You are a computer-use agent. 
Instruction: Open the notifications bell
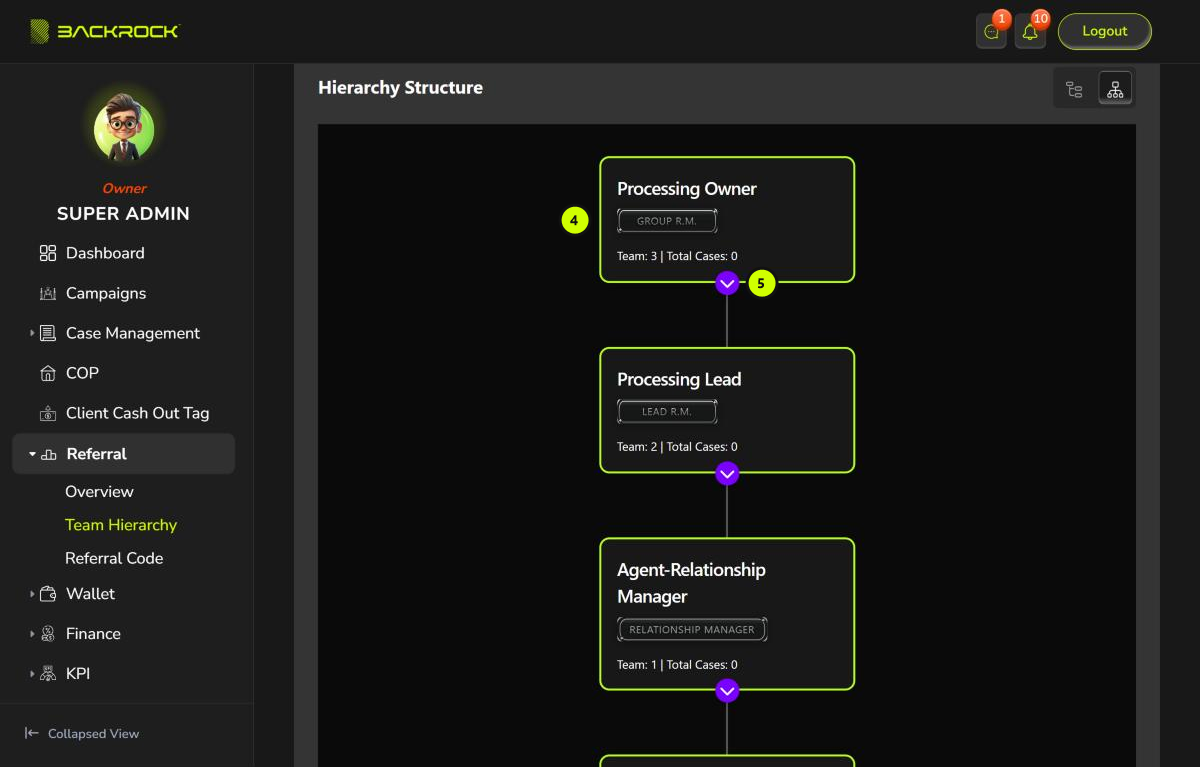pos(1030,32)
